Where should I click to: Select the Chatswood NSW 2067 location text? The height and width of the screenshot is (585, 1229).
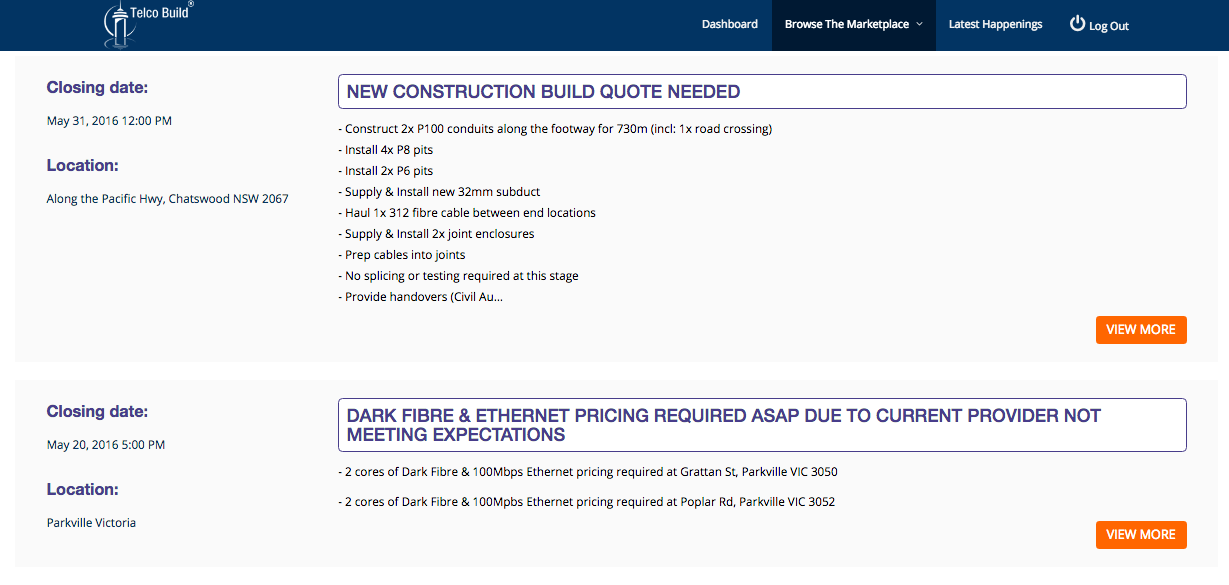(167, 199)
